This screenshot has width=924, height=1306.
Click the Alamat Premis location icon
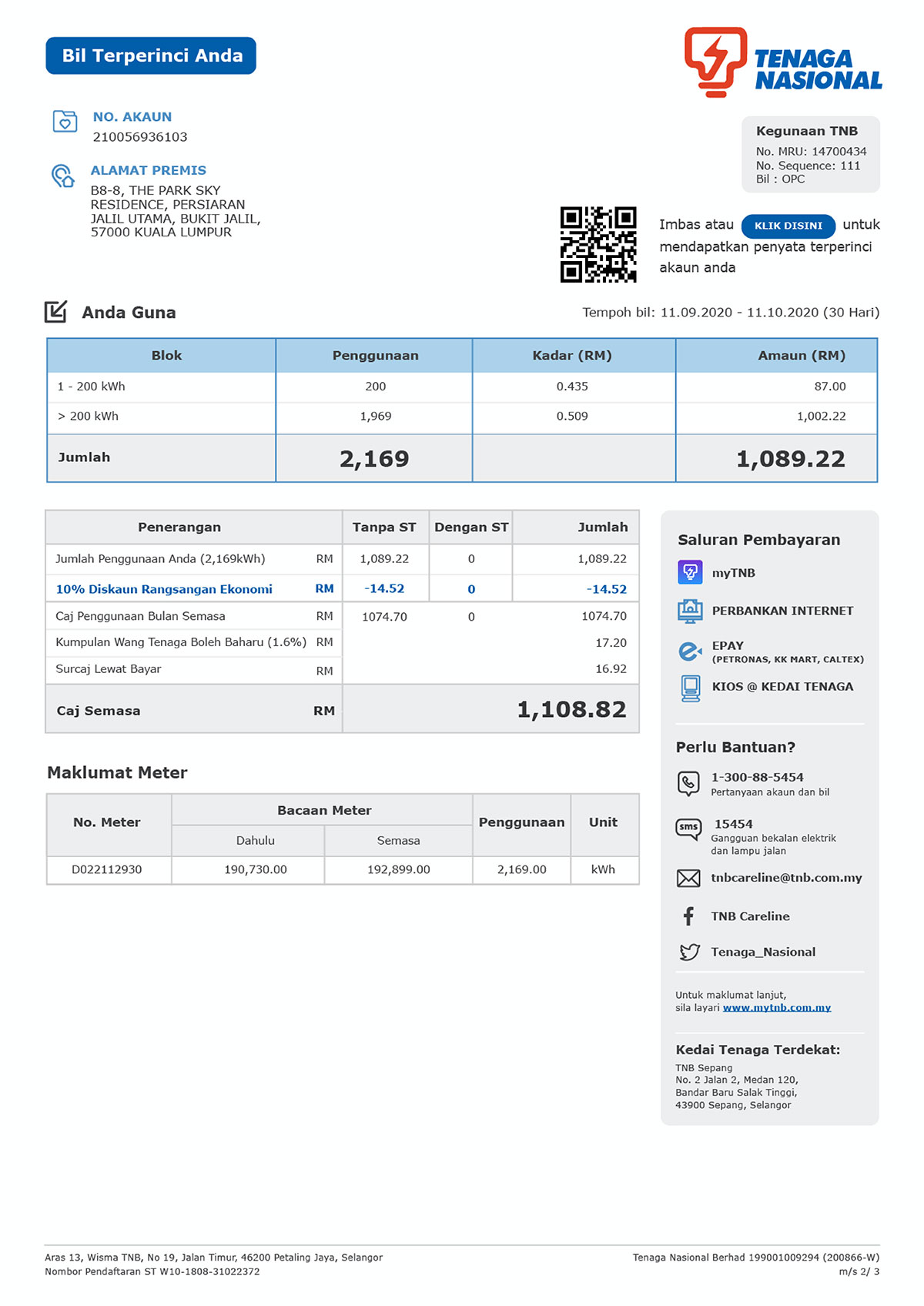point(63,176)
